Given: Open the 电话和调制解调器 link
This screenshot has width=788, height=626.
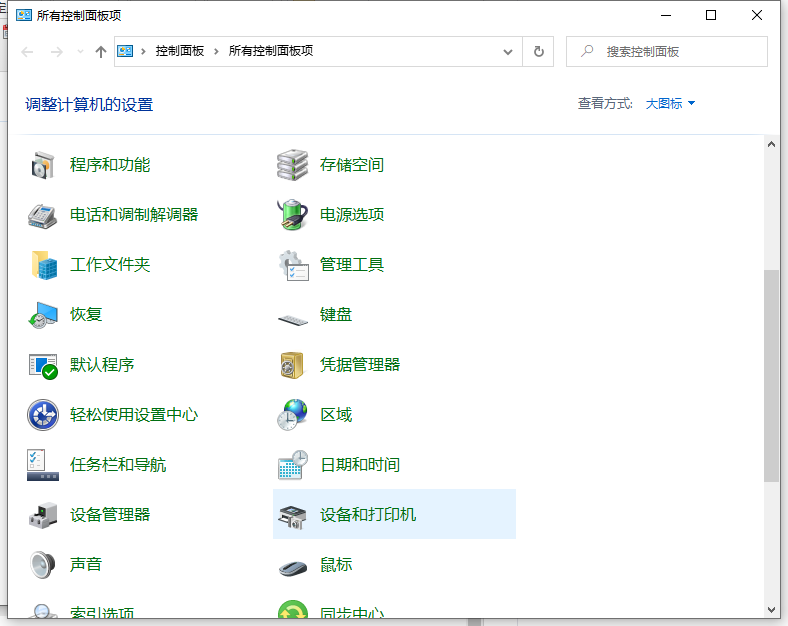Looking at the screenshot, I should click(134, 215).
